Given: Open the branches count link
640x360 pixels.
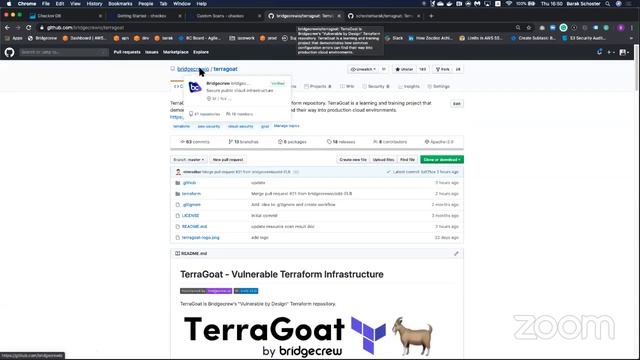Looking at the screenshot, I should click(x=244, y=142).
